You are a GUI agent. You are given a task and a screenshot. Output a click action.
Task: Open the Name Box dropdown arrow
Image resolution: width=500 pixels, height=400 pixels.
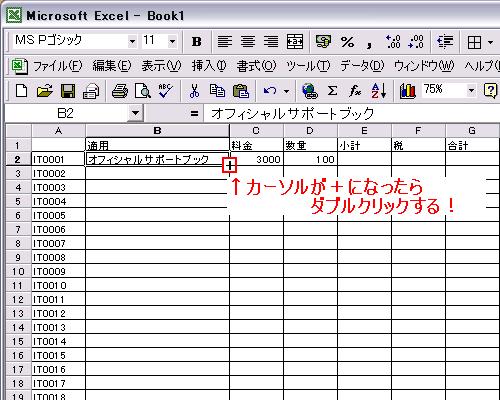(x=135, y=113)
